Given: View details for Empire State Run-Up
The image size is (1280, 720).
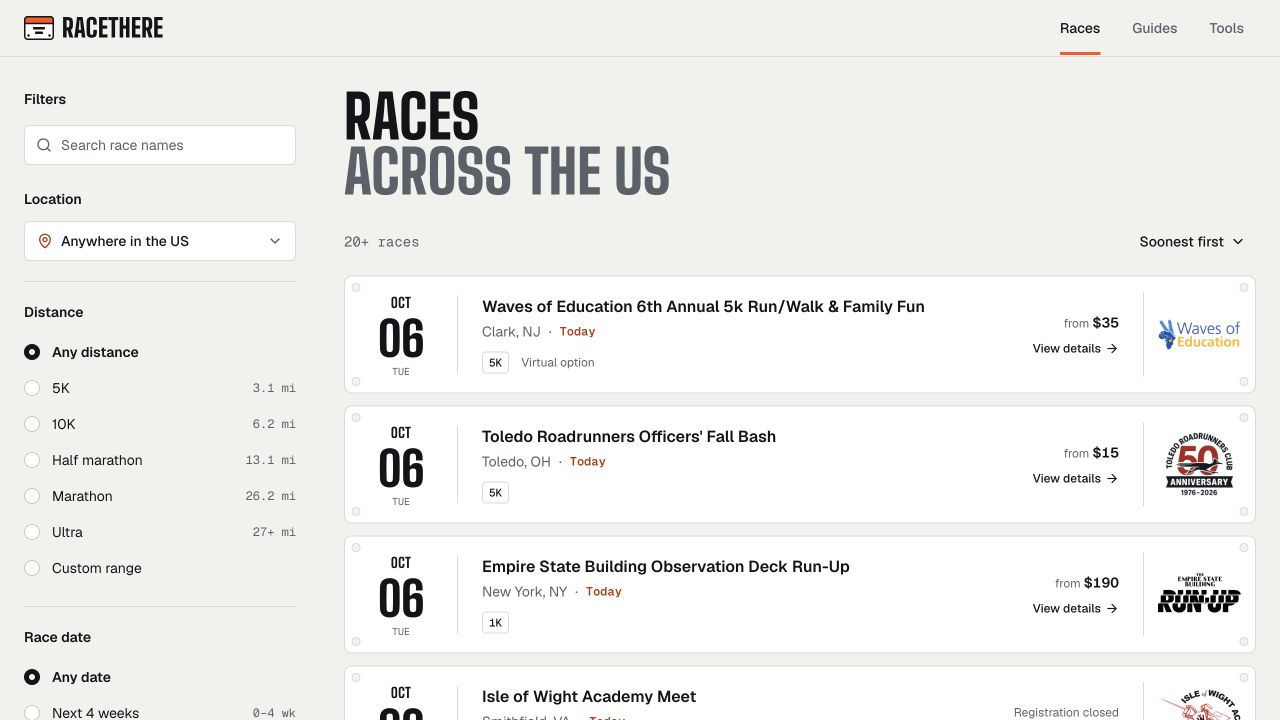Looking at the screenshot, I should point(1076,609).
